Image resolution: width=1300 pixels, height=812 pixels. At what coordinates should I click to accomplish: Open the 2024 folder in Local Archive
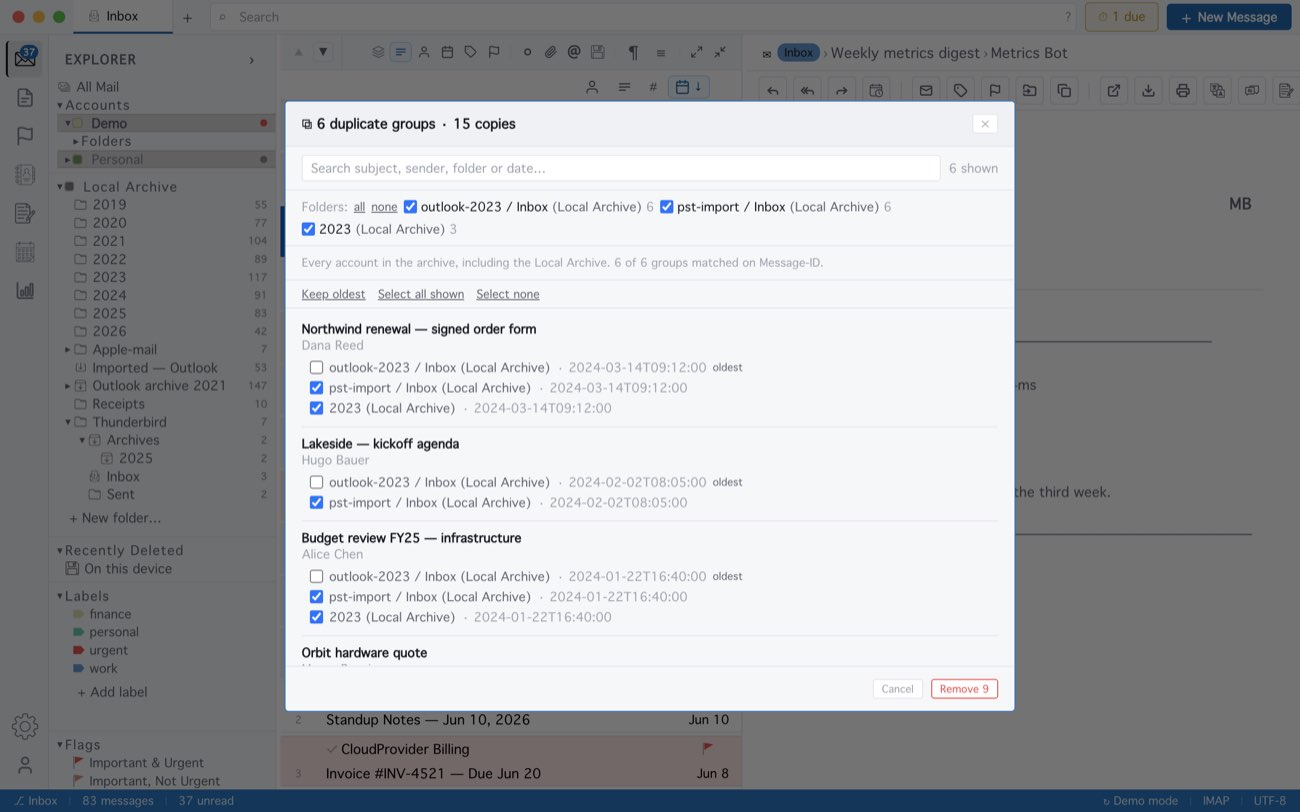(x=110, y=295)
